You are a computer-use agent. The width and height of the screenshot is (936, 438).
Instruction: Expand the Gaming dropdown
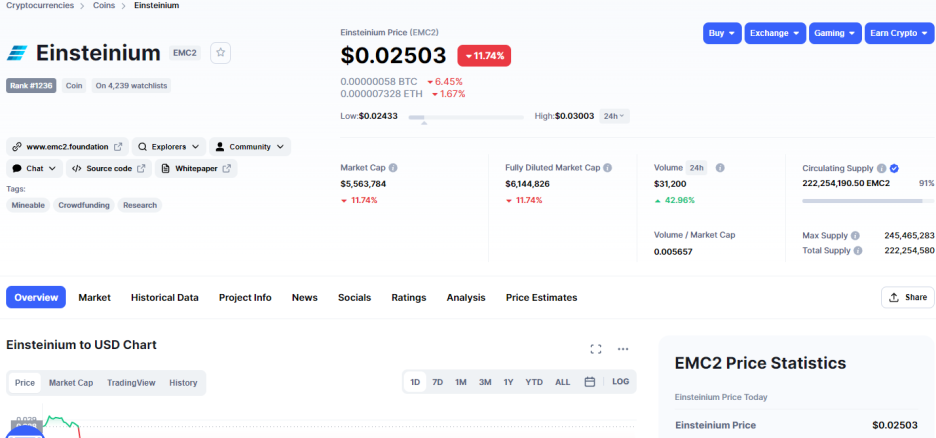(836, 33)
